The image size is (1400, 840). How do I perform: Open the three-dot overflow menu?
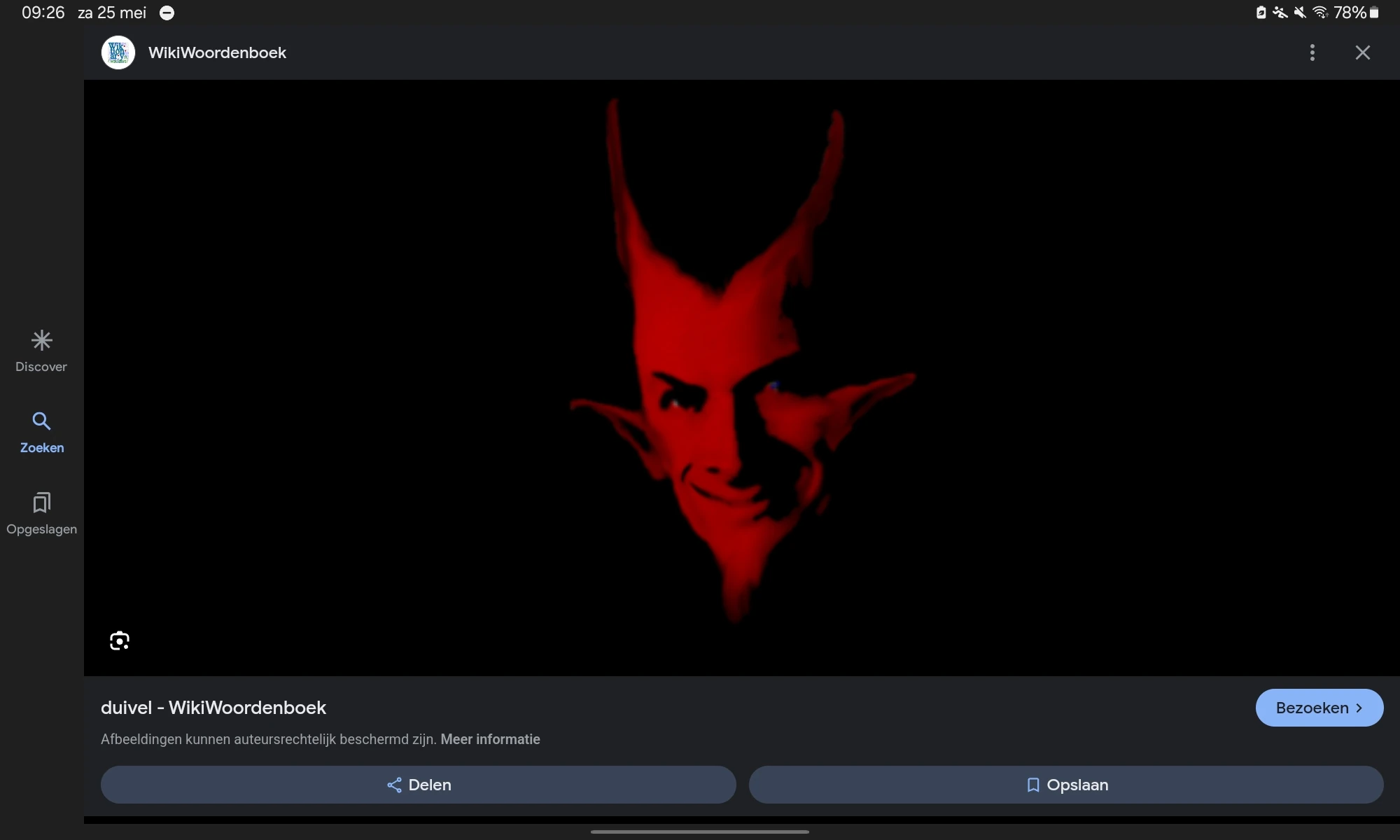(x=1312, y=52)
